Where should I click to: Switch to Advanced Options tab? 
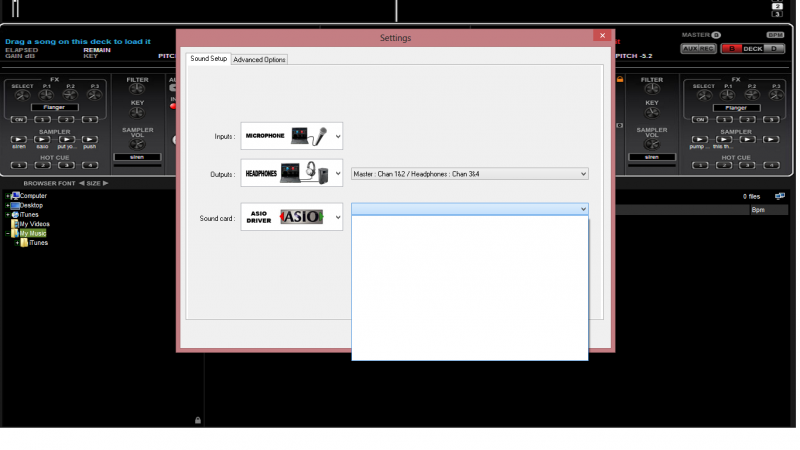[x=259, y=60]
